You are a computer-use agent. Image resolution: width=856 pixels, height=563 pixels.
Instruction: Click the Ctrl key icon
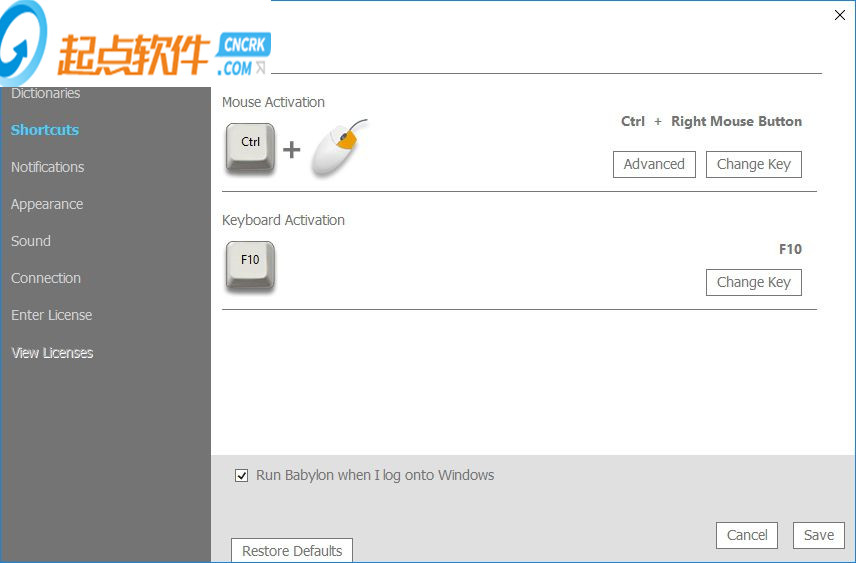250,149
